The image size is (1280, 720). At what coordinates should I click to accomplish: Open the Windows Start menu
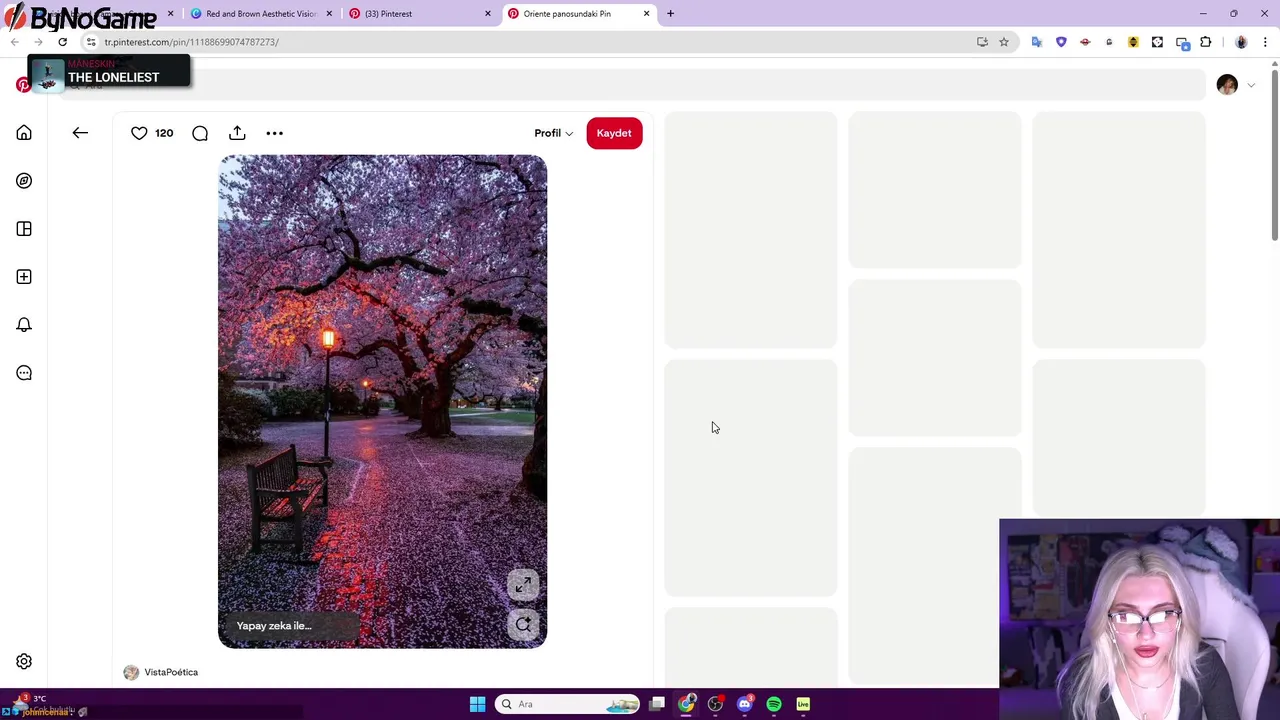click(477, 704)
